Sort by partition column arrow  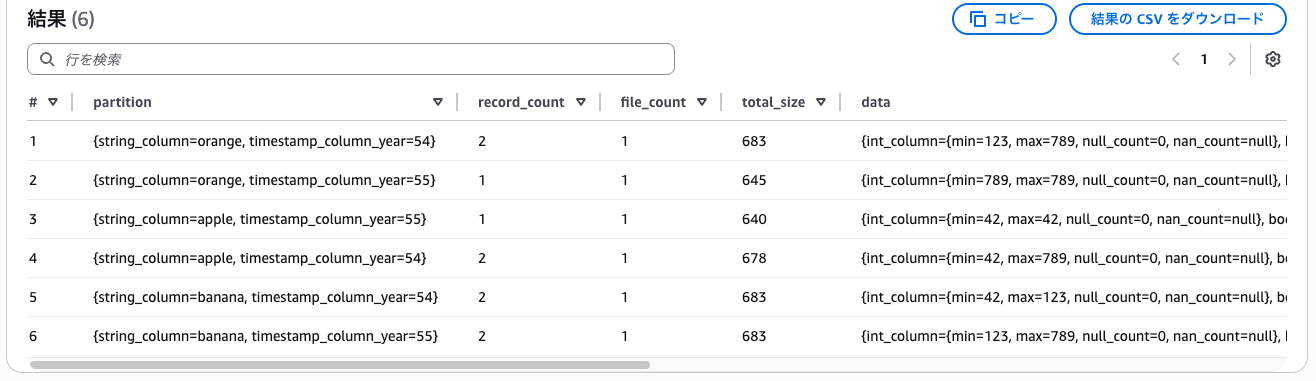[x=438, y=102]
